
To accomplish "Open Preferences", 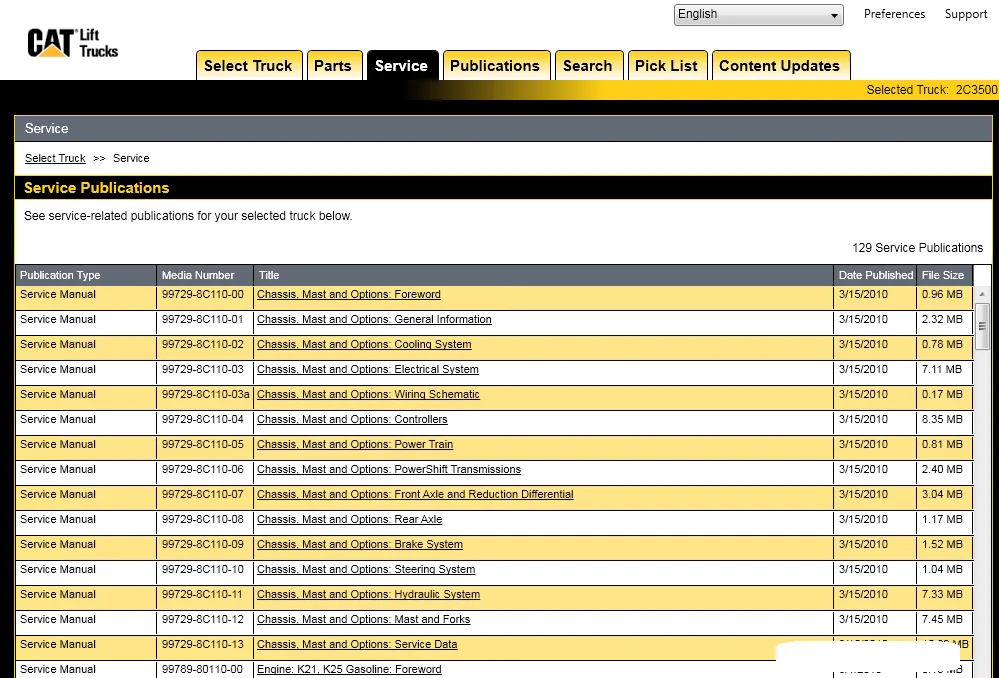I will pyautogui.click(x=894, y=14).
